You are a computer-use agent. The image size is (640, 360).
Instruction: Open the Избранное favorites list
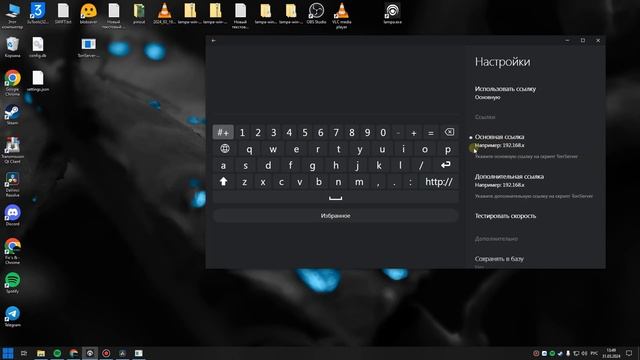point(336,216)
